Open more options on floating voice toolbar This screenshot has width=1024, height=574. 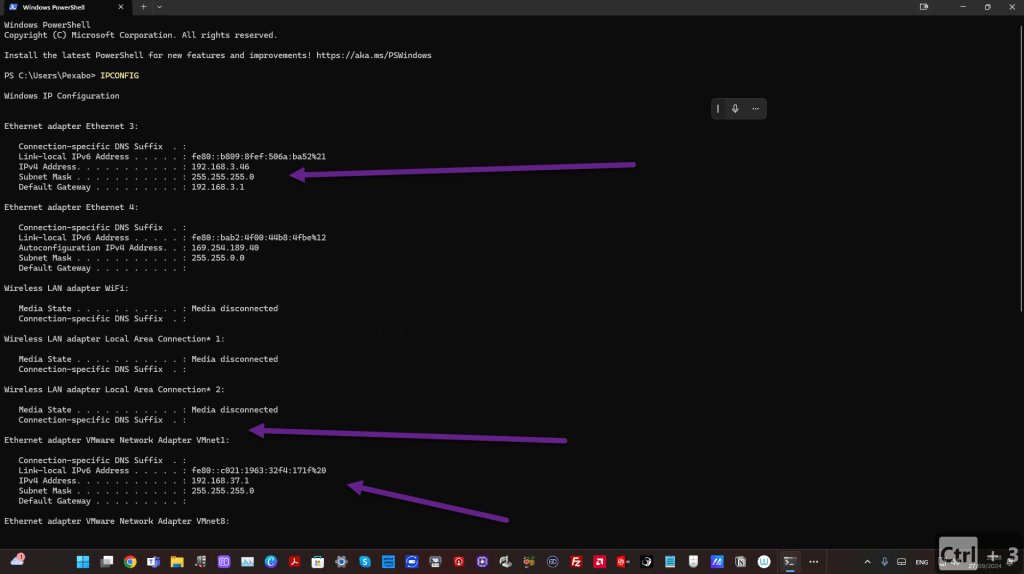(x=756, y=109)
